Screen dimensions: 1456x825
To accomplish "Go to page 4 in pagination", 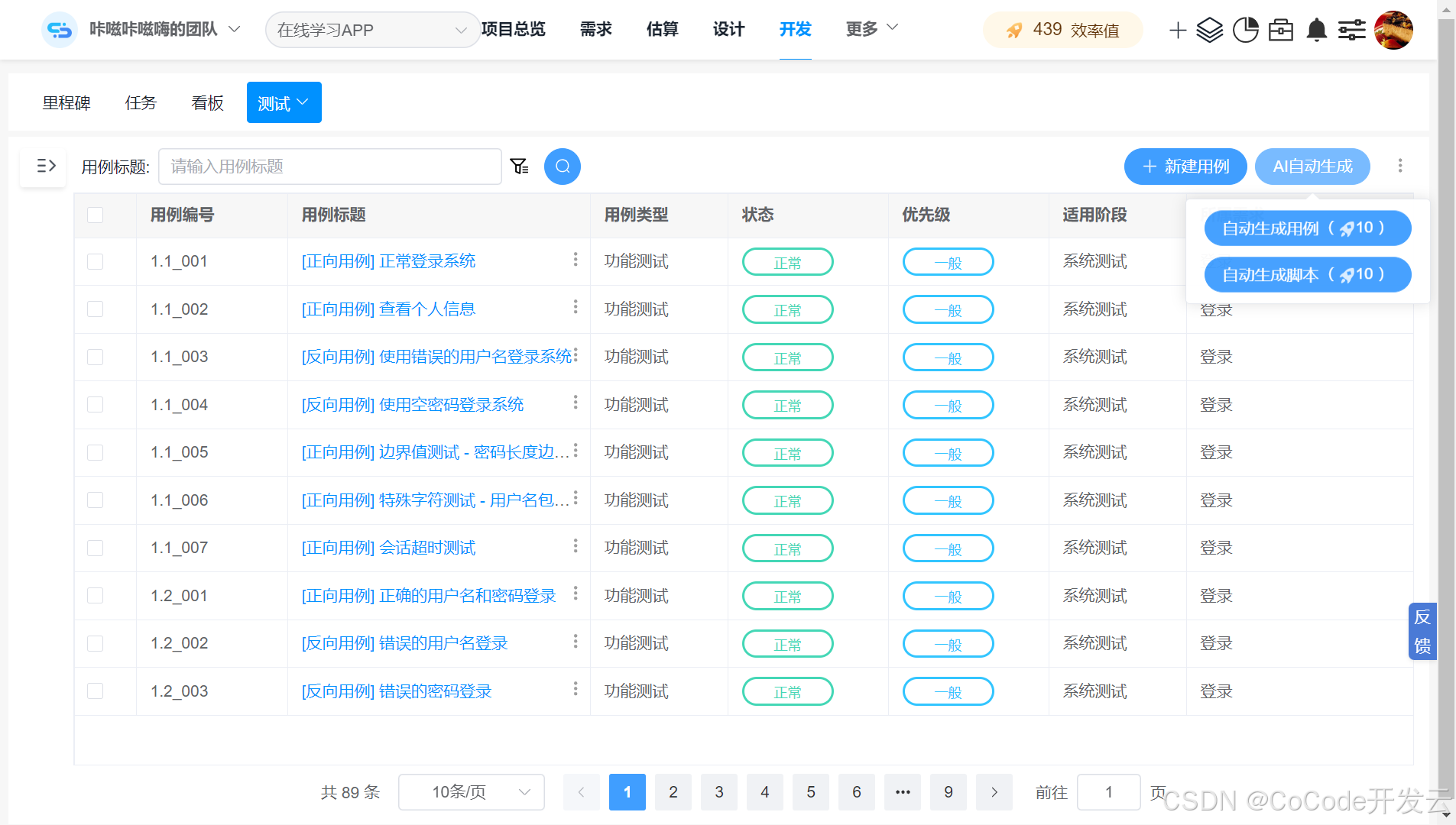I will (x=765, y=792).
